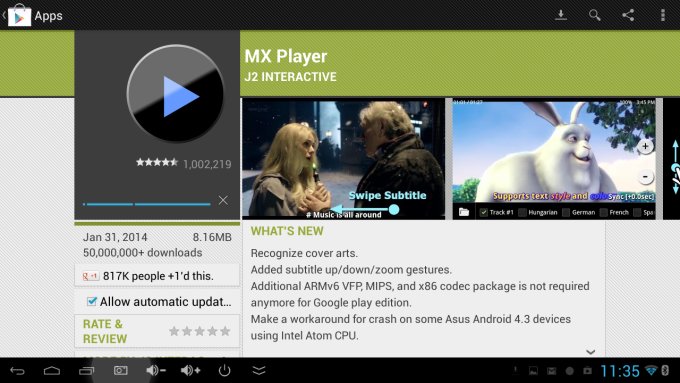Go back via Play Store Apps icon
Viewport: 680px width, 383px height.
pos(19,15)
